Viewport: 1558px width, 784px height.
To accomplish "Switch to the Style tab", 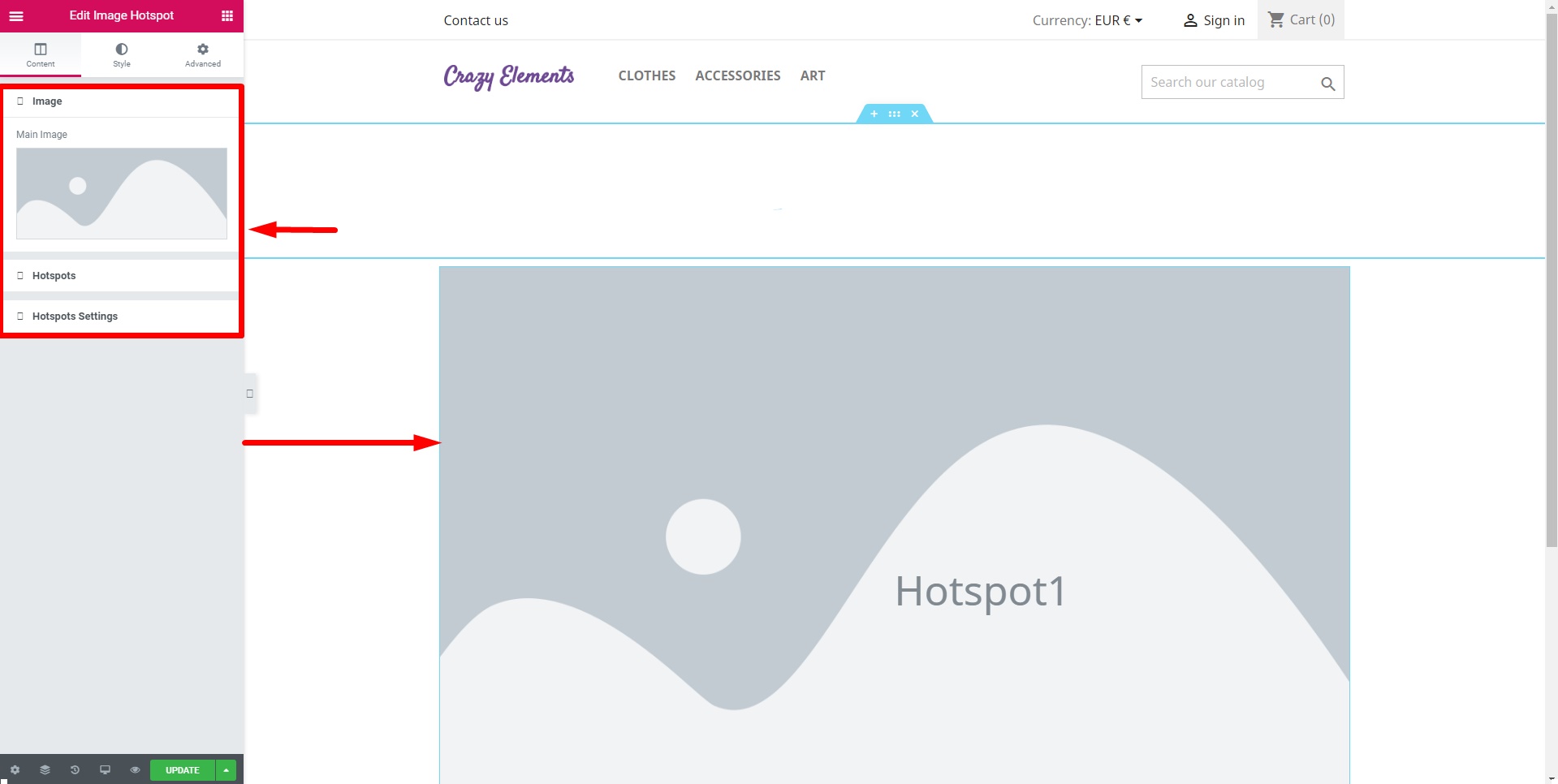I will click(x=122, y=54).
